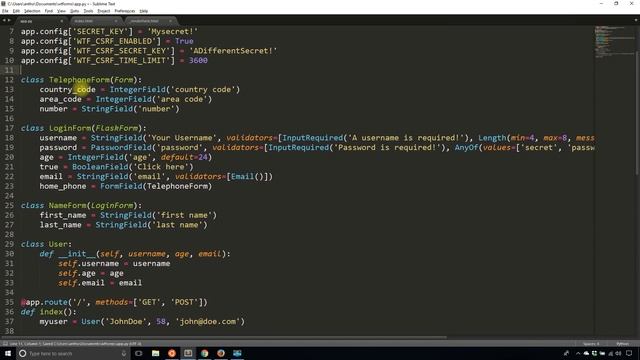Image resolution: width=640 pixels, height=360 pixels.
Task: Click the green tray icon beside OneDrive
Action: [x=594, y=353]
